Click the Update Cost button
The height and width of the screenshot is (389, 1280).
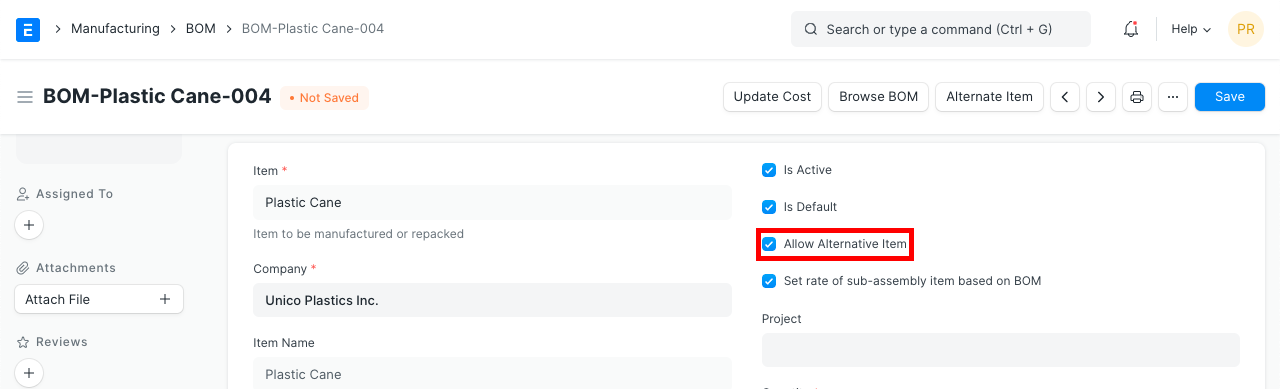(x=772, y=97)
